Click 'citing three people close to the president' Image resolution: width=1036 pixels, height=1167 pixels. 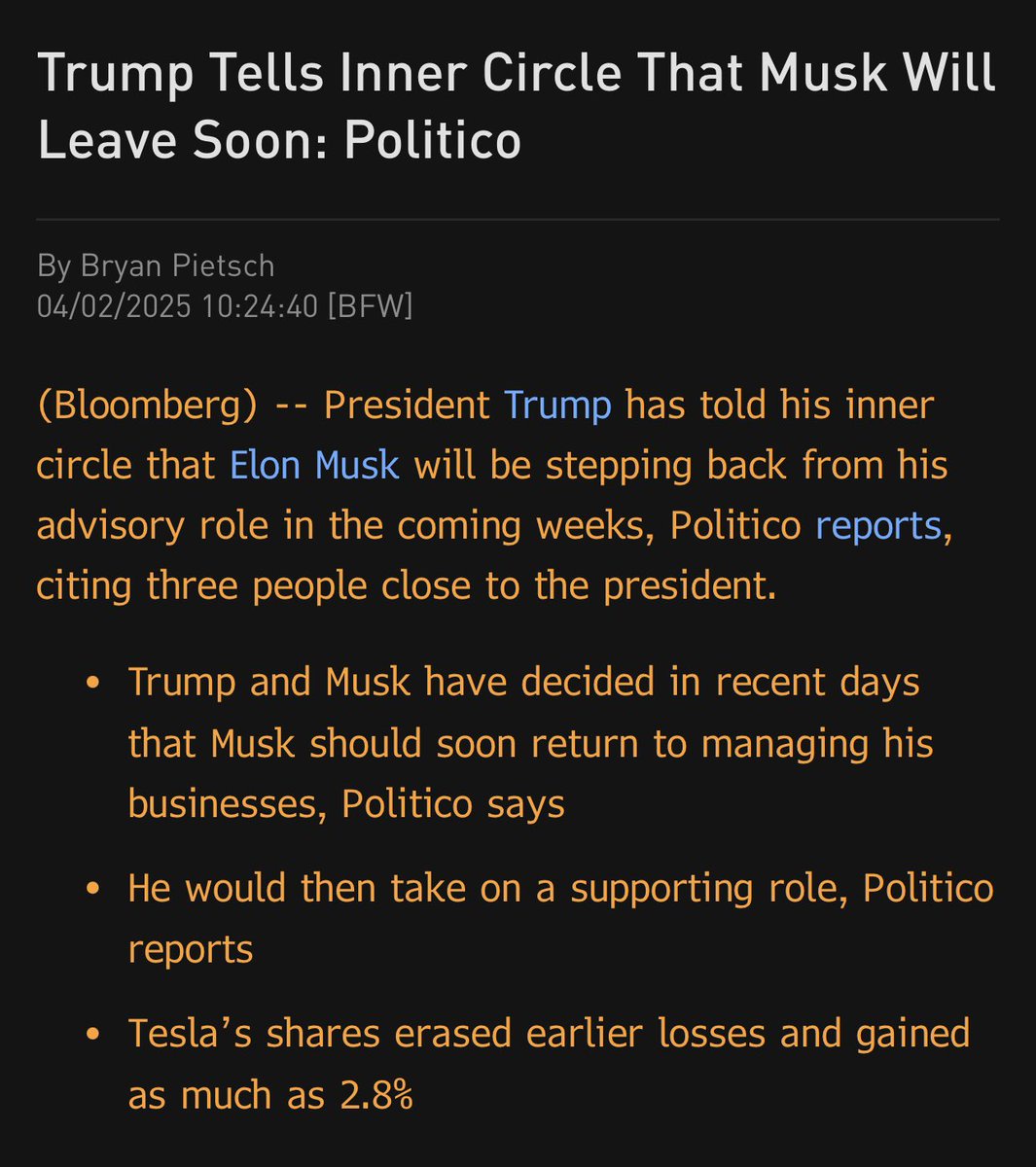point(406,586)
